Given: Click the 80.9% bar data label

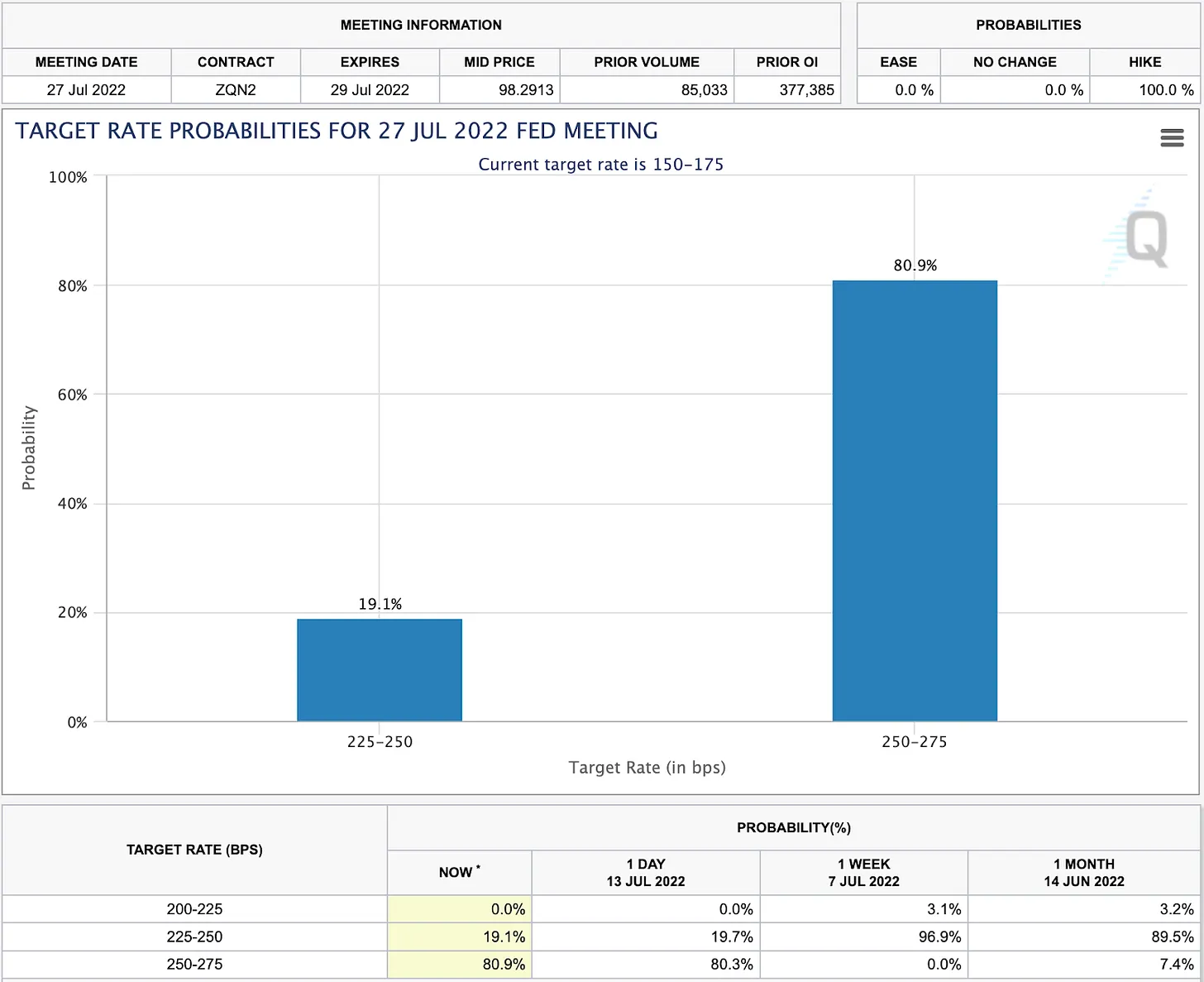Looking at the screenshot, I should [915, 266].
